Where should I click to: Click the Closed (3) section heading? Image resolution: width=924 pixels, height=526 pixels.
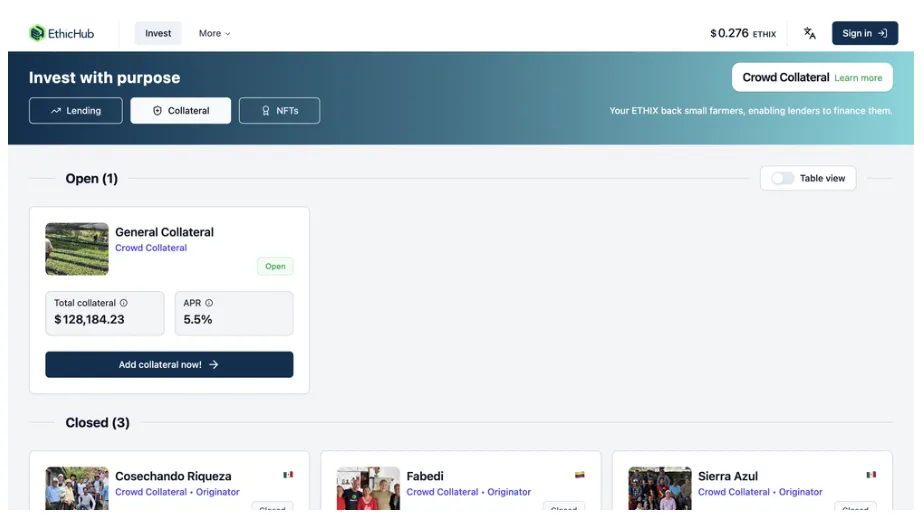97,423
